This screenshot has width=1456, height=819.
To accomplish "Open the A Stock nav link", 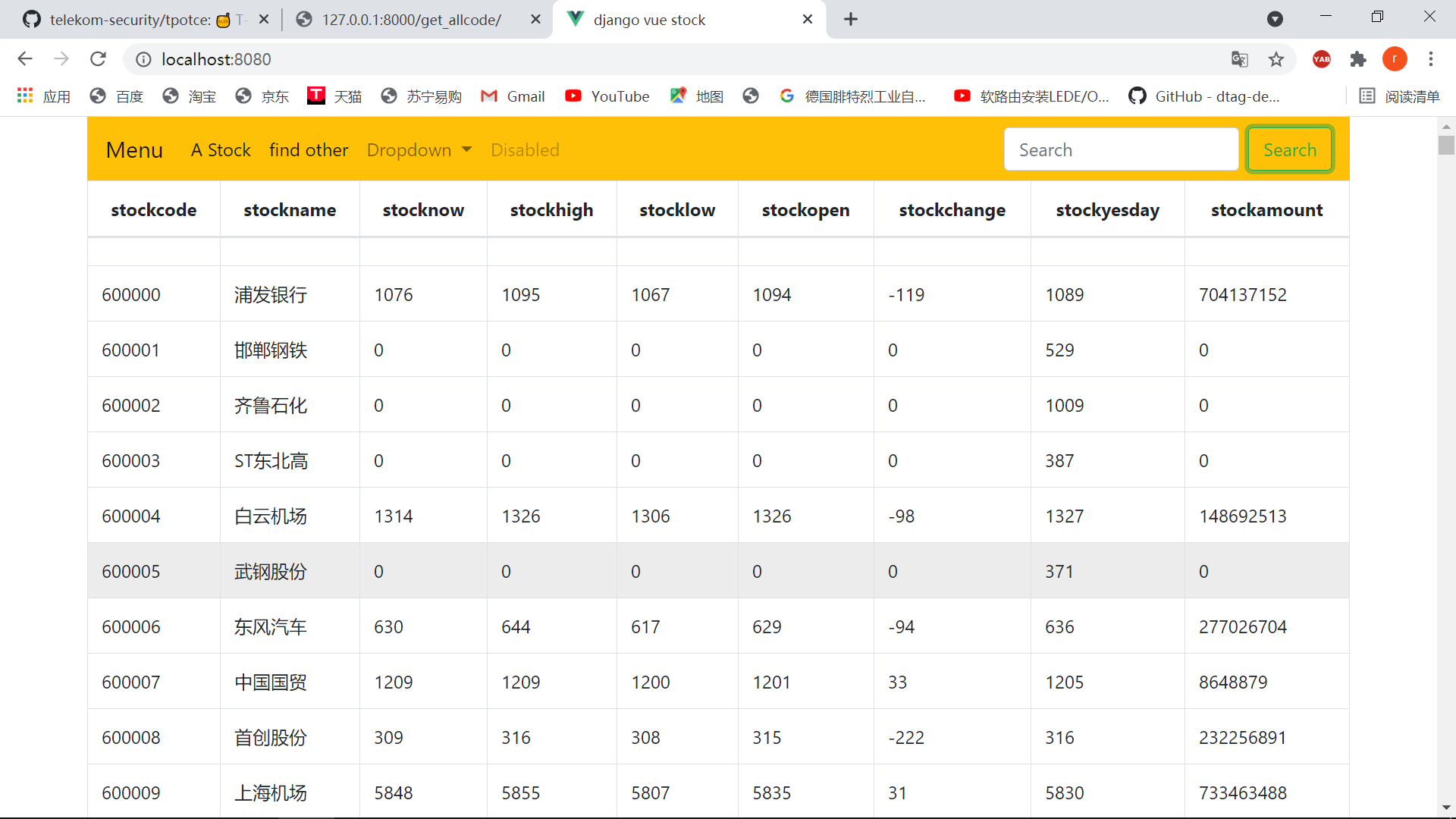I will click(x=221, y=150).
